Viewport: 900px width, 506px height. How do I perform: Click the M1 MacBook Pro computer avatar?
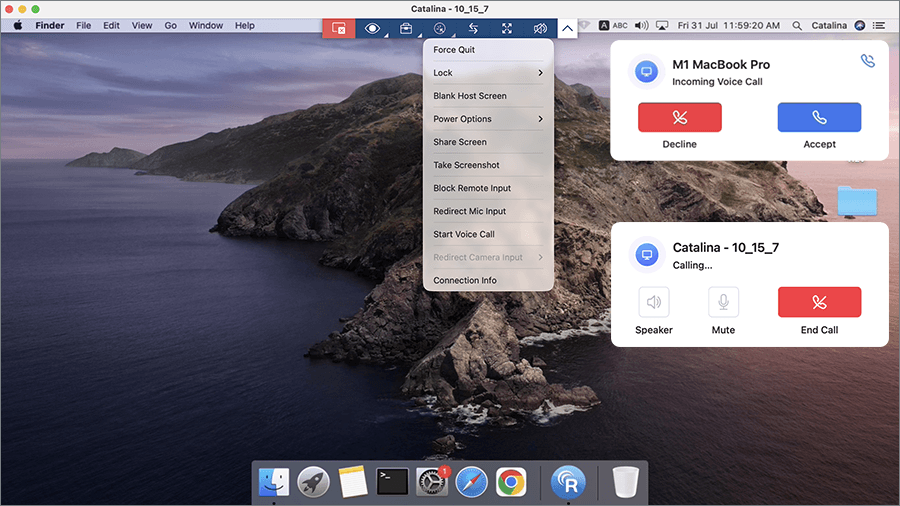coord(646,72)
